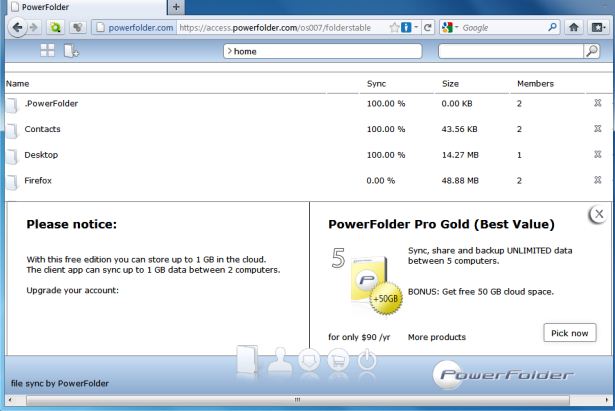Click the home breadcrumb path field
Image resolution: width=615 pixels, height=411 pixels.
click(x=322, y=51)
